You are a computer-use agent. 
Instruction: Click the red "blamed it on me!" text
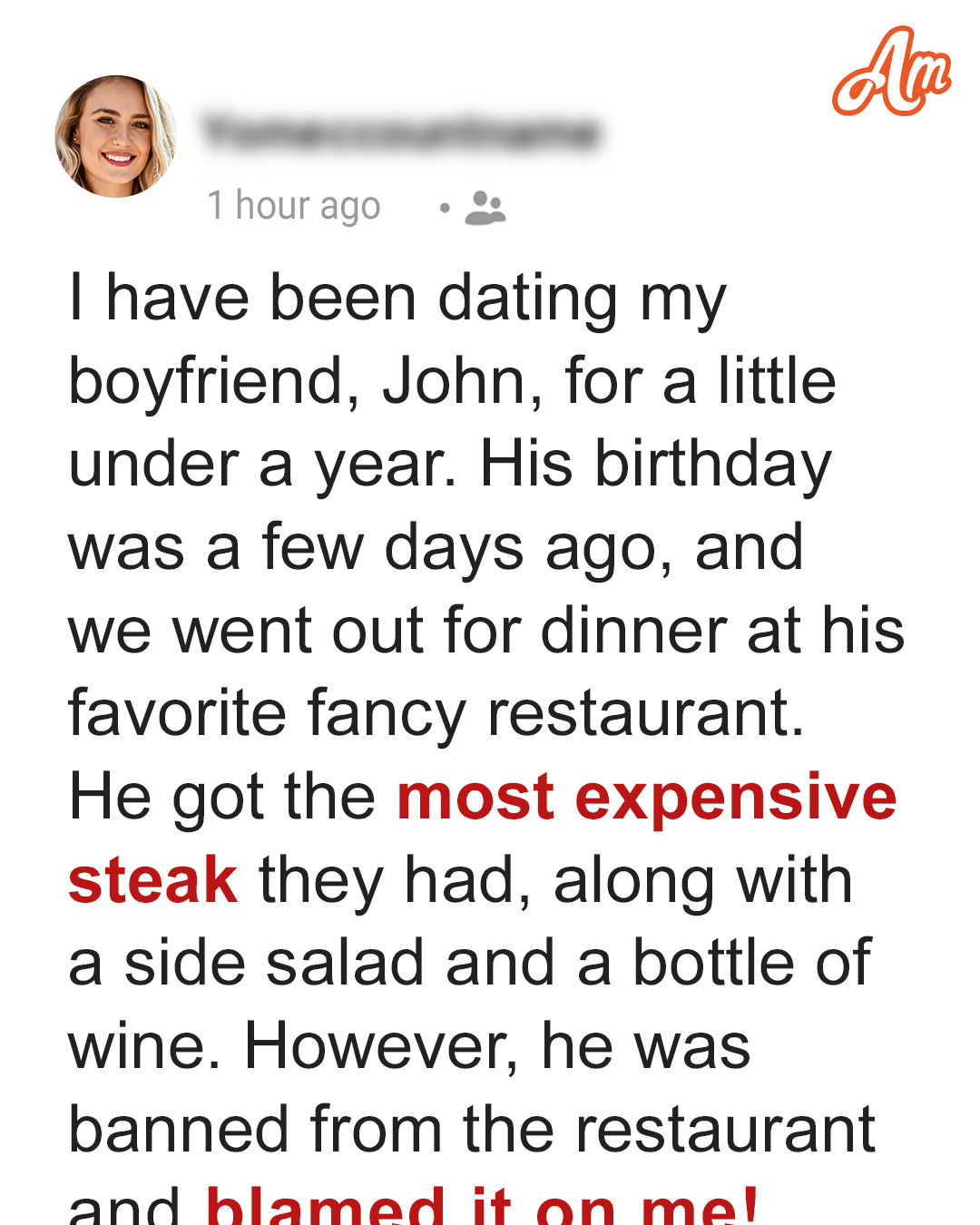point(482,1205)
